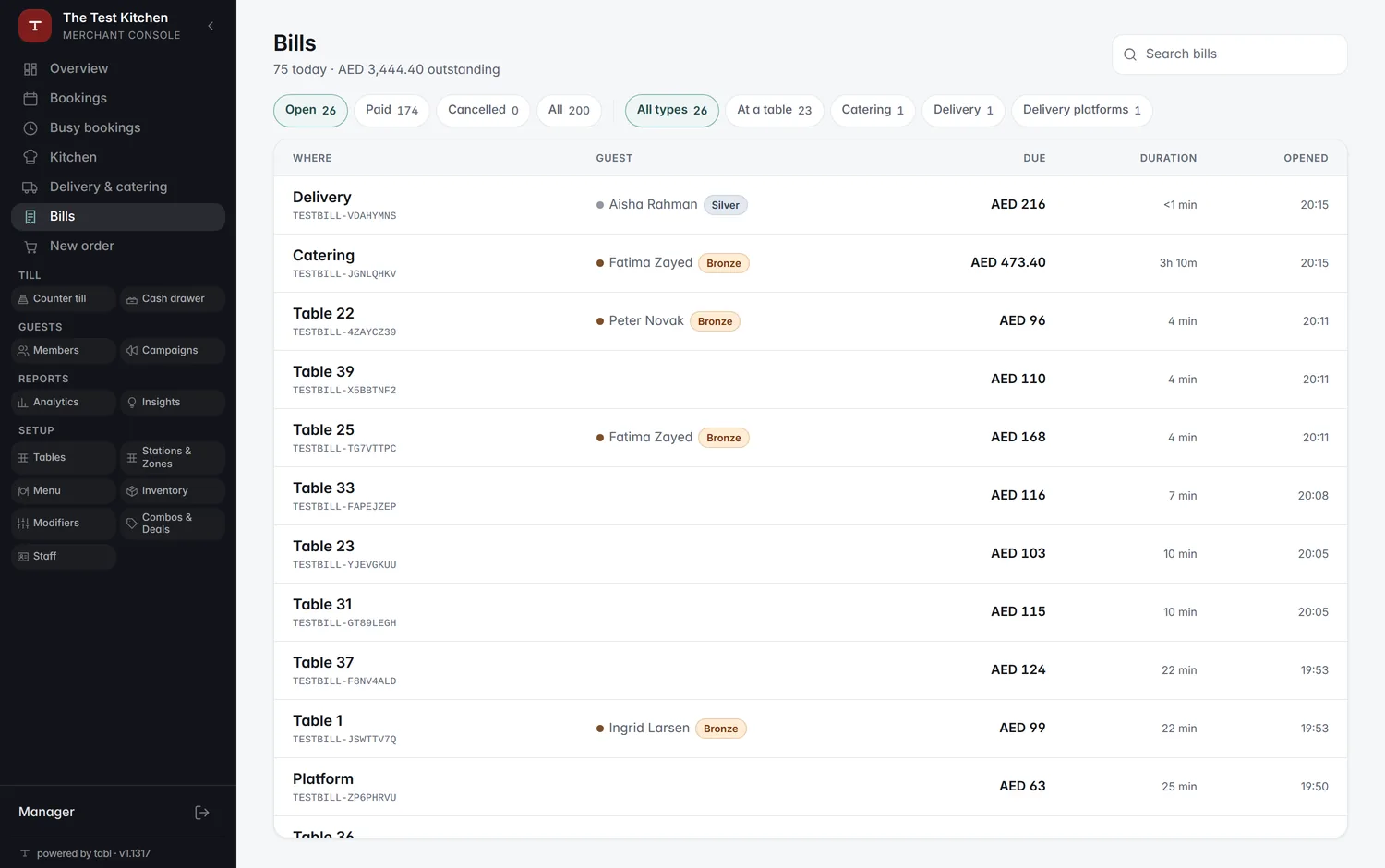Open the Table 22 bill row
This screenshot has width=1385, height=868.
(x=811, y=321)
